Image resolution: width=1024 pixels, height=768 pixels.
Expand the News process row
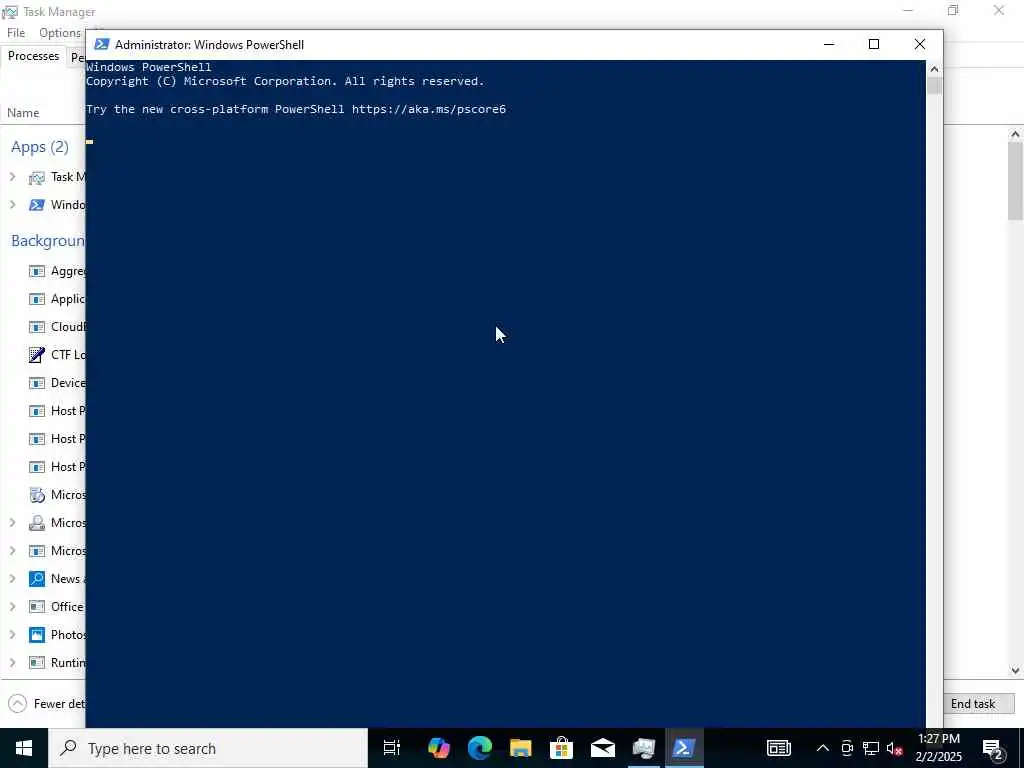[12, 579]
